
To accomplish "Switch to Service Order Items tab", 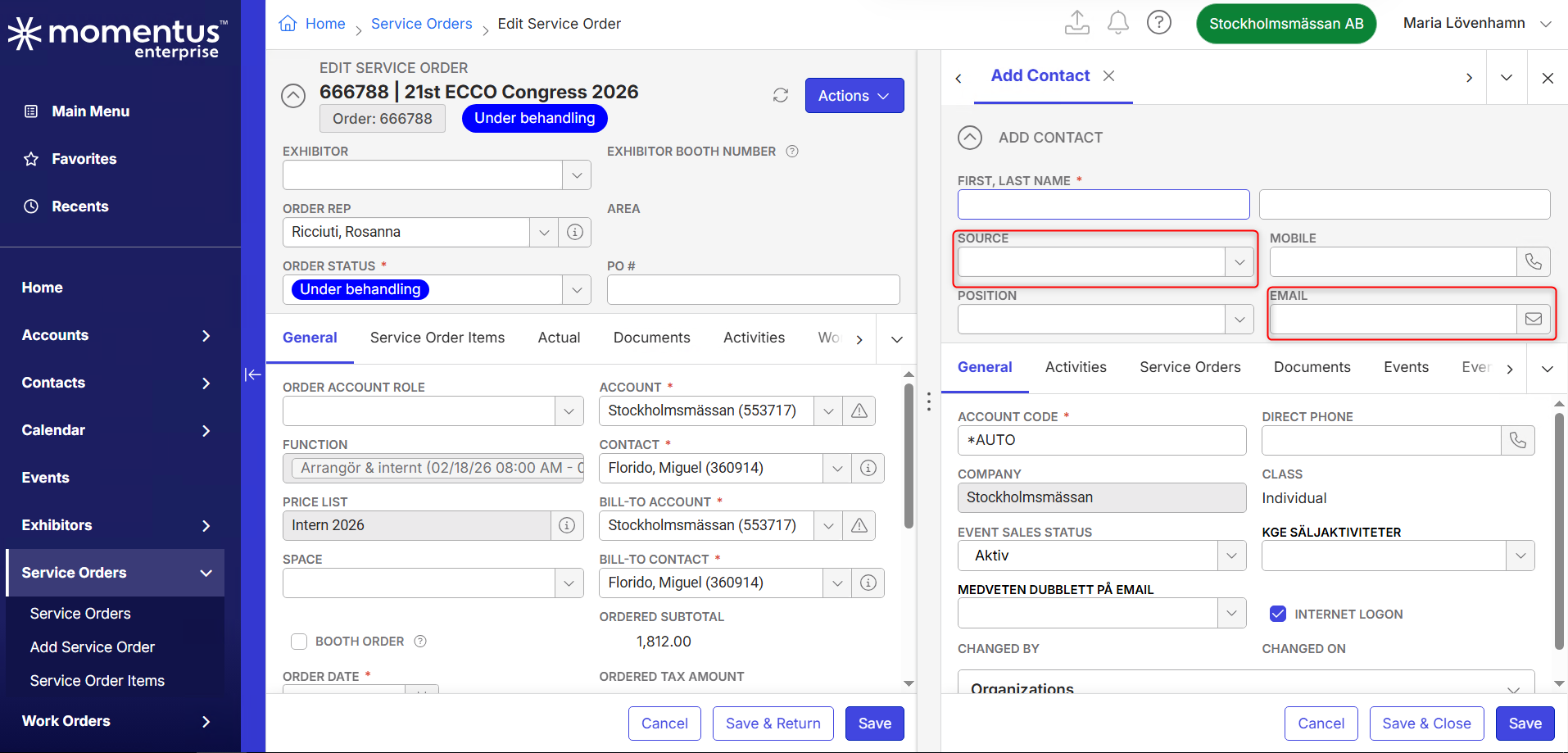I will click(x=437, y=338).
